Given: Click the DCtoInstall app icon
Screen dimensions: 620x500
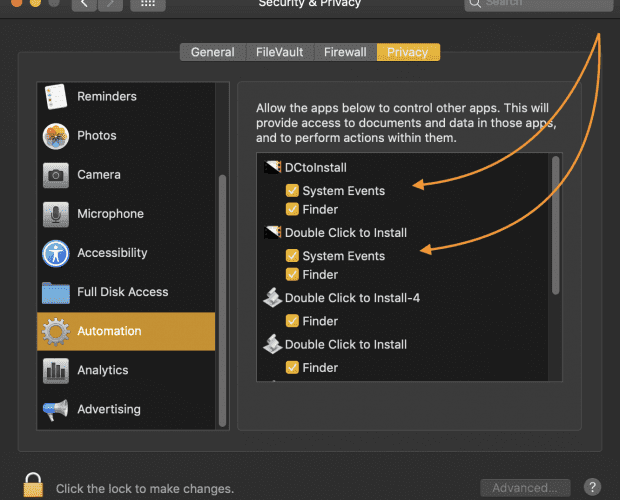Looking at the screenshot, I should pyautogui.click(x=273, y=167).
